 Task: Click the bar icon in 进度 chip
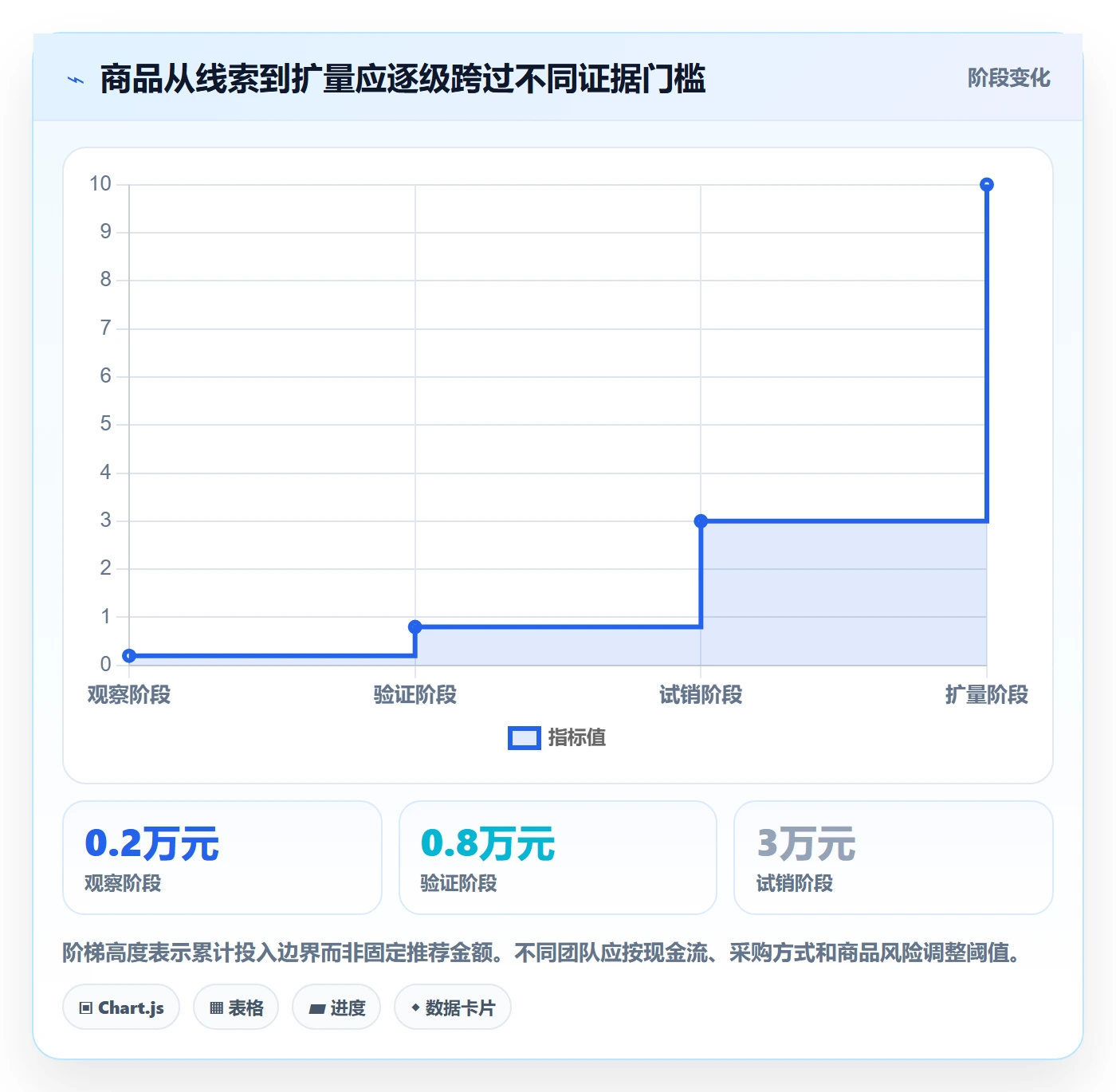pyautogui.click(x=316, y=1009)
